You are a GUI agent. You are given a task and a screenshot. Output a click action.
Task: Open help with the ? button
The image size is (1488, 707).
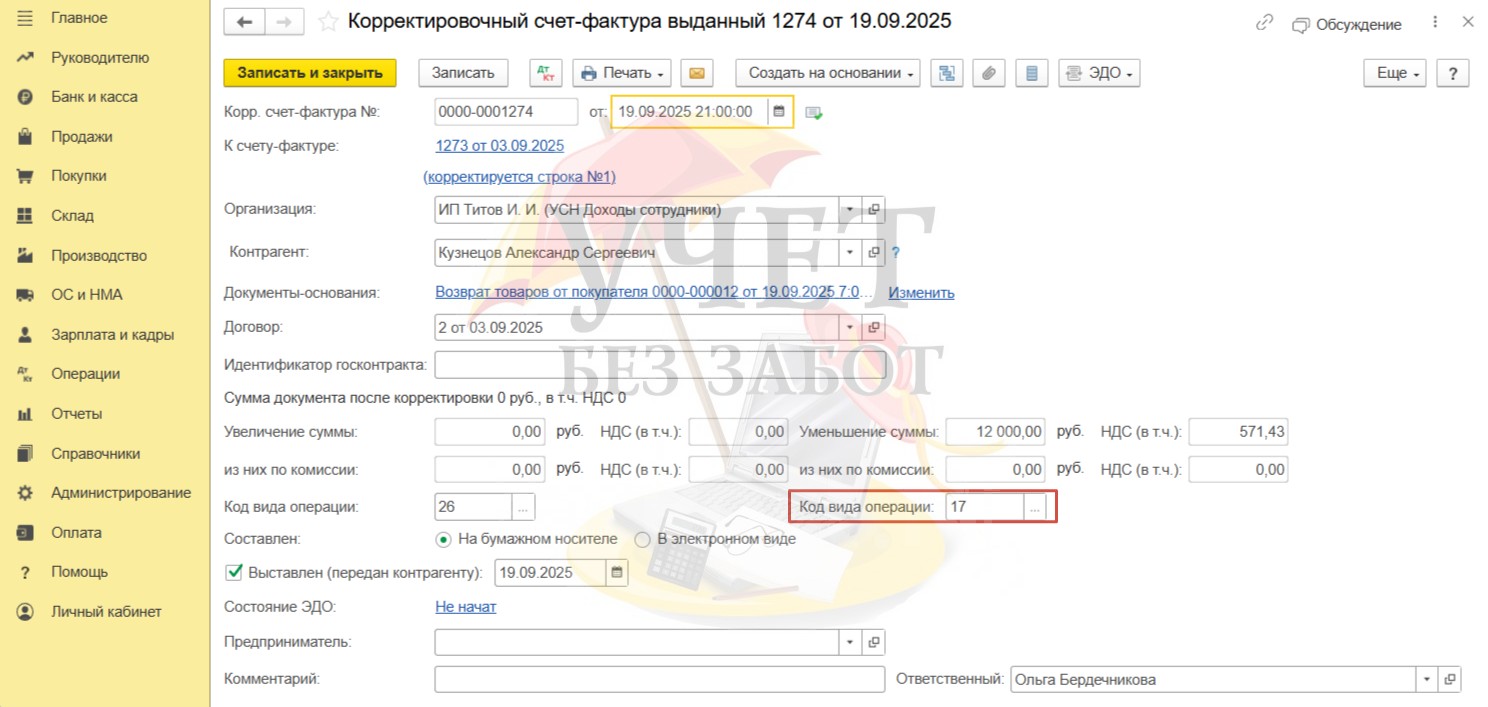point(1452,73)
